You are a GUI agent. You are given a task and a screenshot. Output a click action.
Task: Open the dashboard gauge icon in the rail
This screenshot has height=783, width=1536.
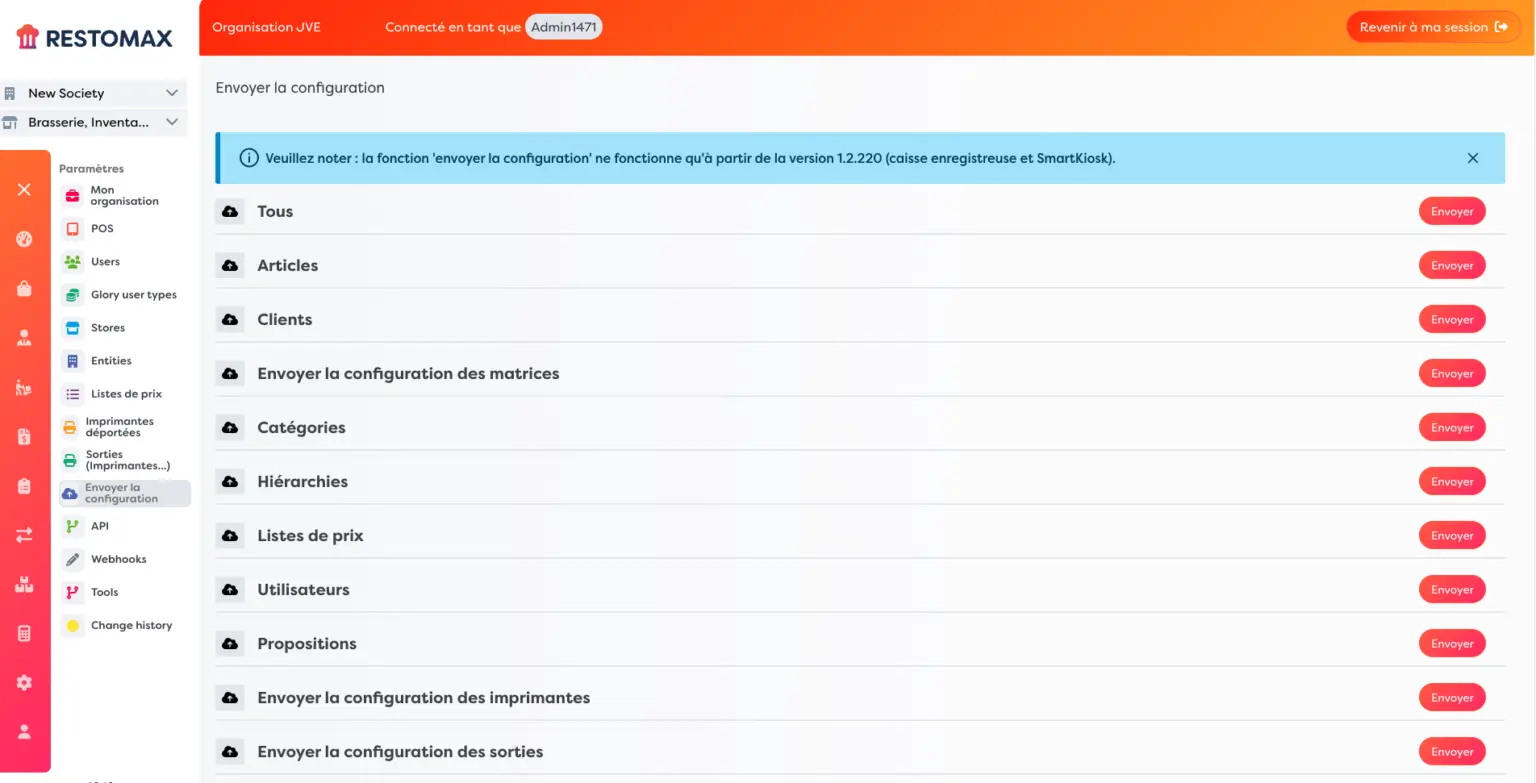pos(24,239)
